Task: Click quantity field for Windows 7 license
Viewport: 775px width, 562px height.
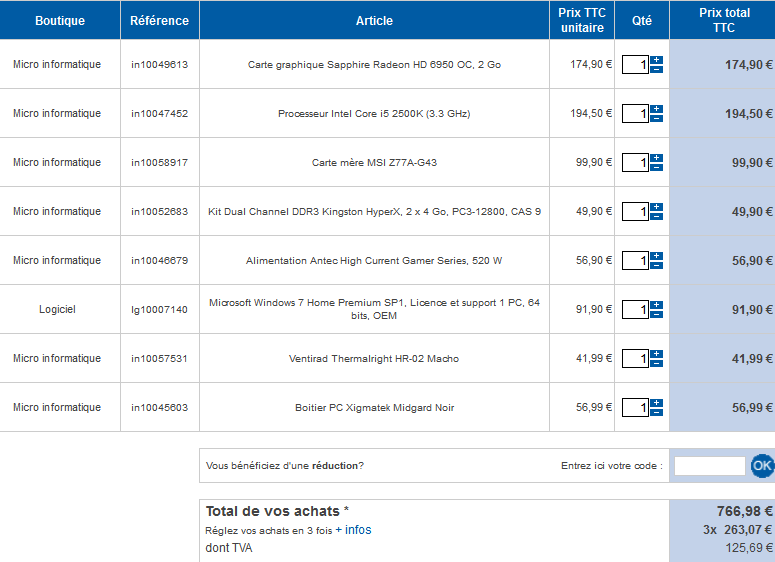Action: click(635, 310)
